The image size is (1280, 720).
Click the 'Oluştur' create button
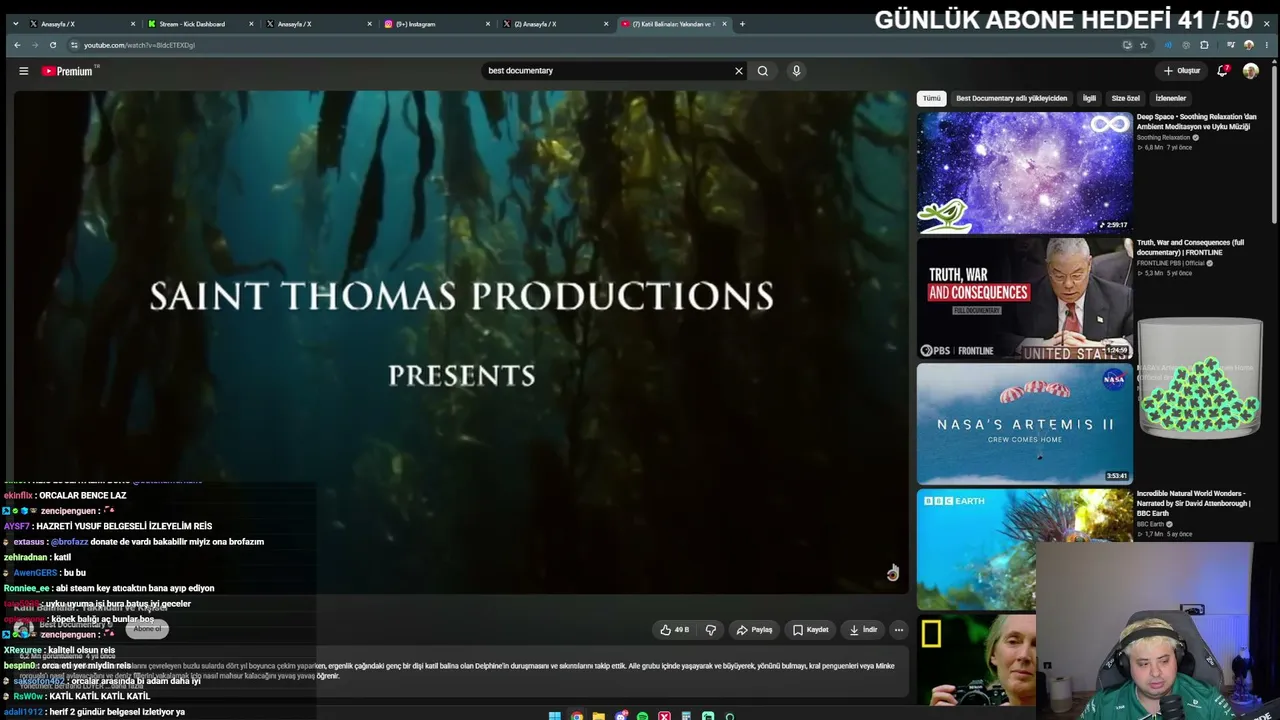(x=1181, y=71)
